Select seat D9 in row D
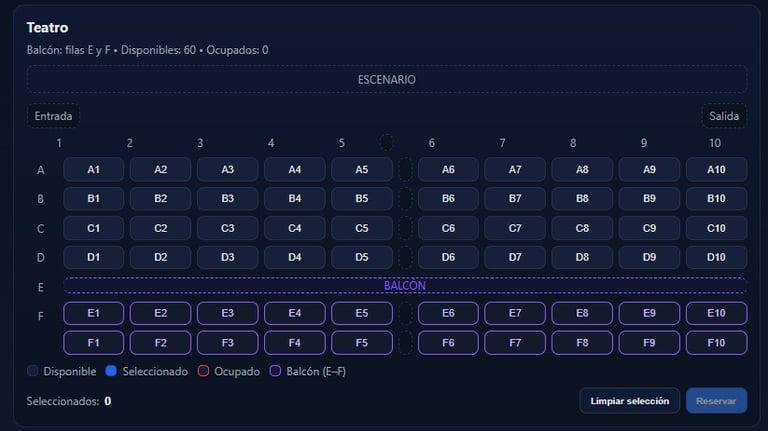 click(x=649, y=258)
